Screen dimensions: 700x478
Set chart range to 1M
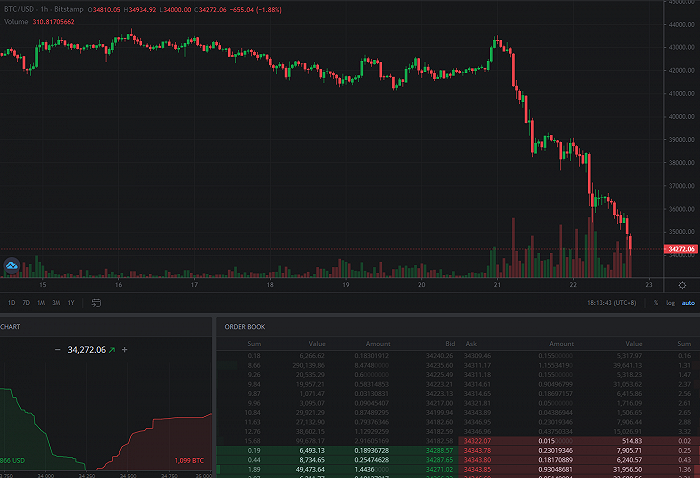(41, 303)
